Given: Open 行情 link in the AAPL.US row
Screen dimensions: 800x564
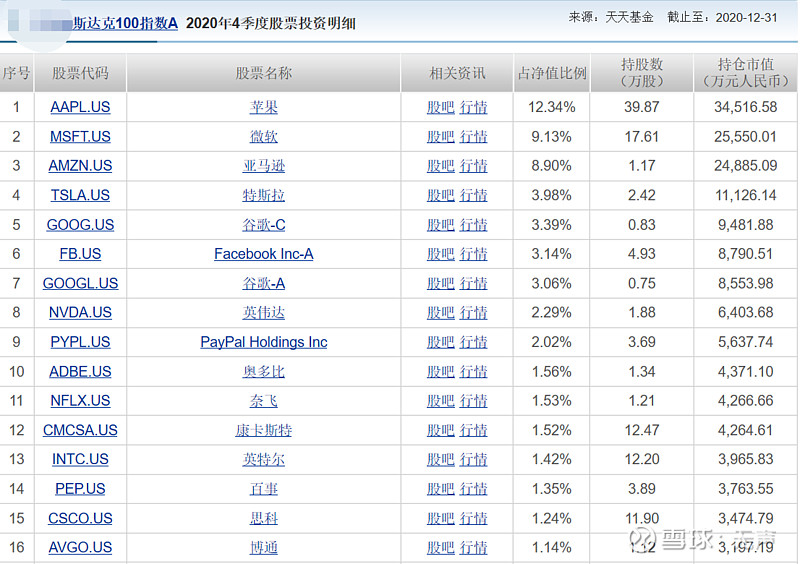Looking at the screenshot, I should 473,107.
